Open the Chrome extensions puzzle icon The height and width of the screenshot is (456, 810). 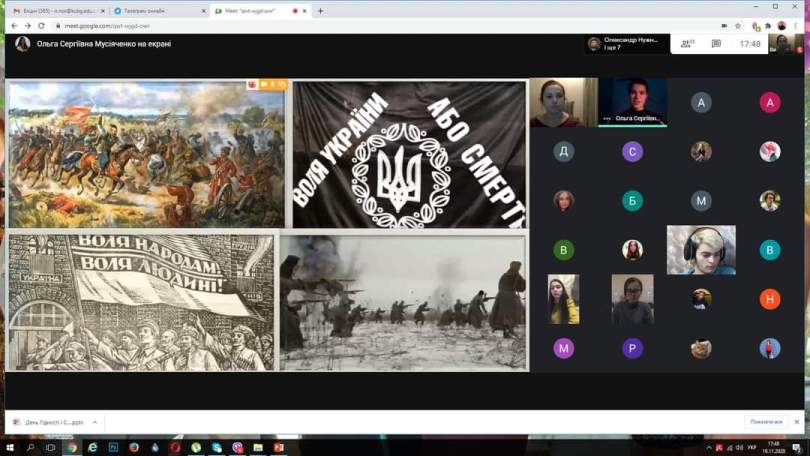pos(769,26)
